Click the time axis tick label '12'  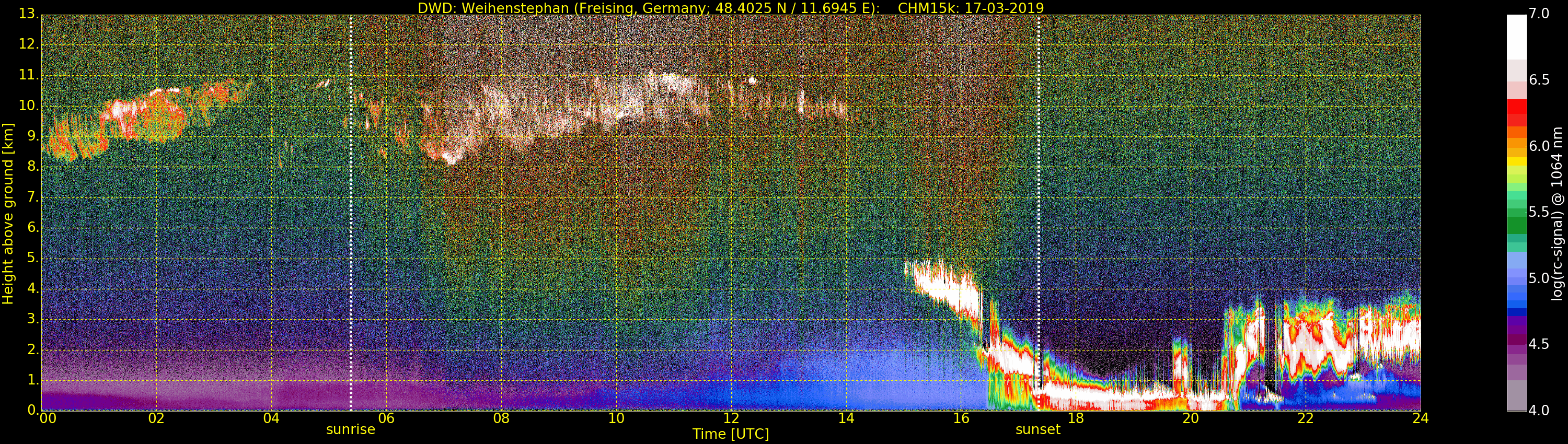coord(731,418)
